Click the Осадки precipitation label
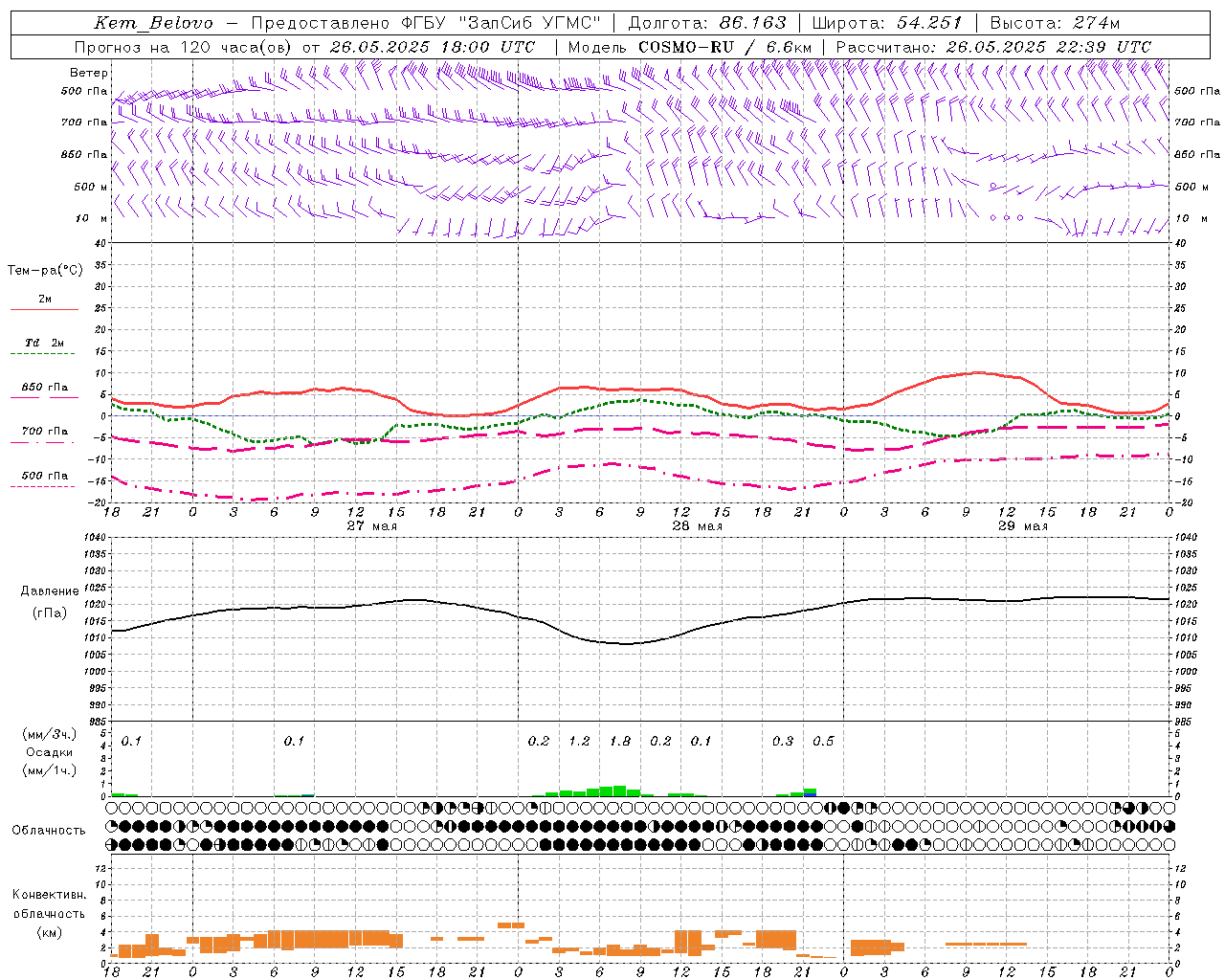This screenshot has height=980, width=1225. pyautogui.click(x=49, y=752)
